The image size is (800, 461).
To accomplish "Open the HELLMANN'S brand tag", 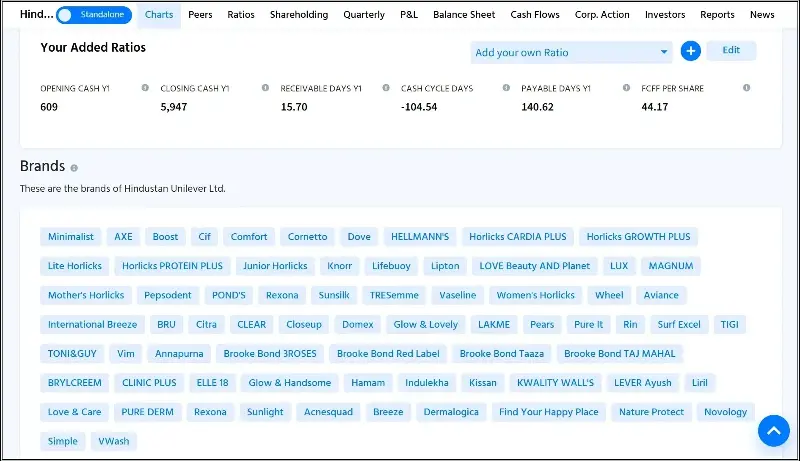I will tap(420, 237).
